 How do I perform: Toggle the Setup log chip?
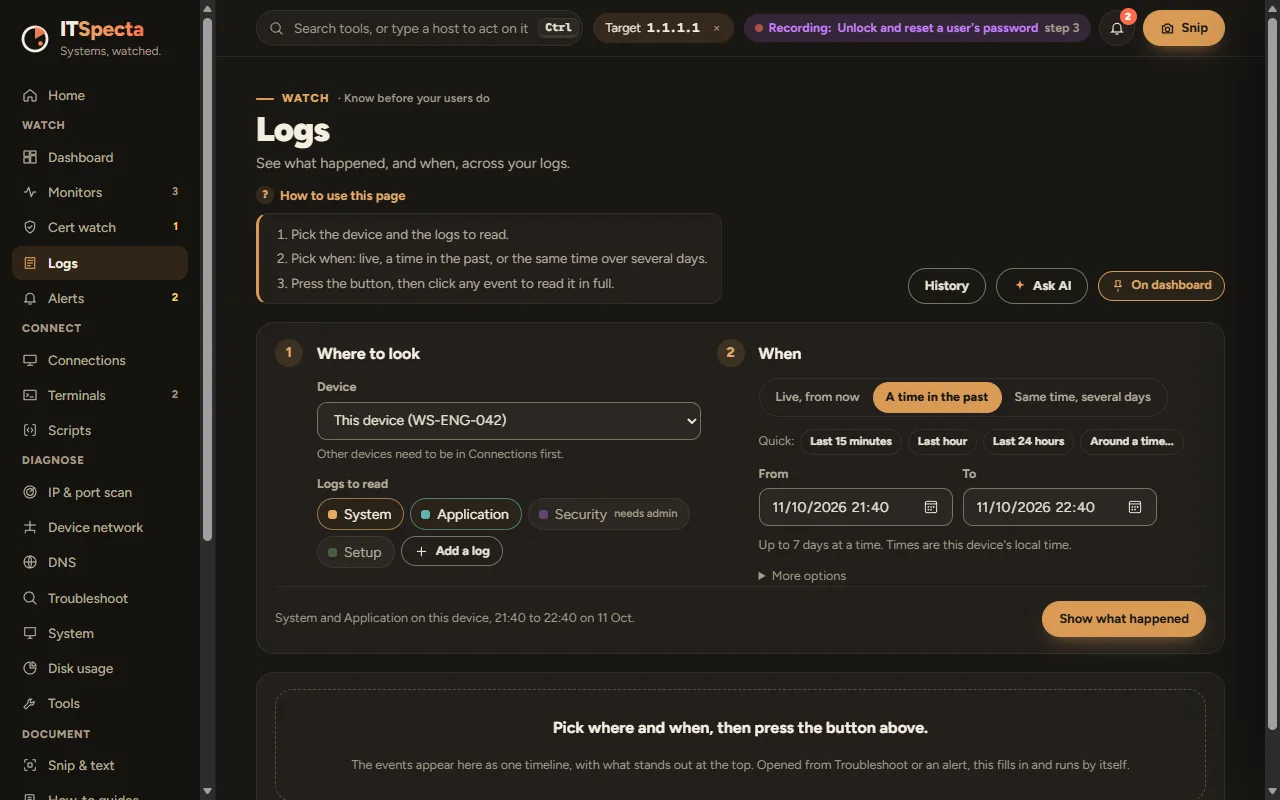(x=355, y=552)
